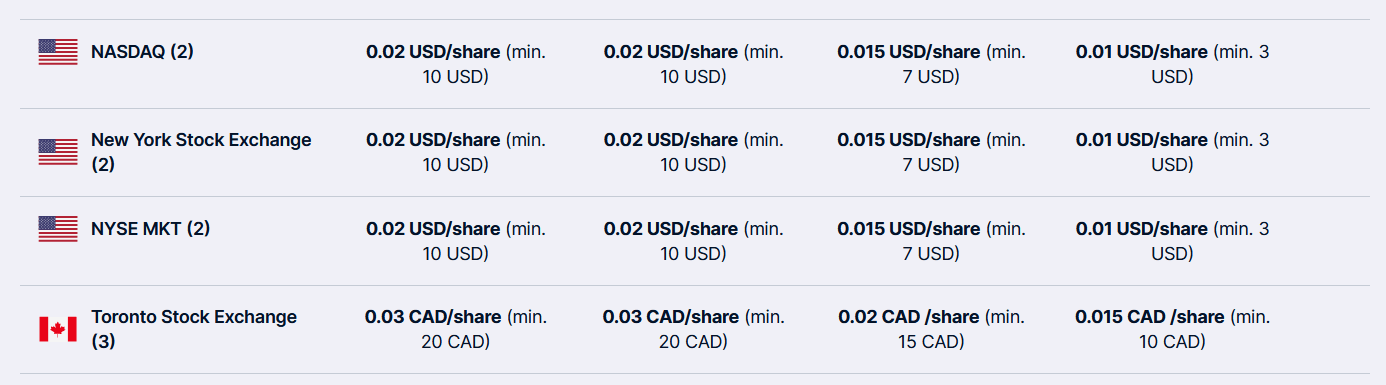
Task: Click New York Stock Exchange 0.015 USD/share fee
Action: (x=931, y=152)
